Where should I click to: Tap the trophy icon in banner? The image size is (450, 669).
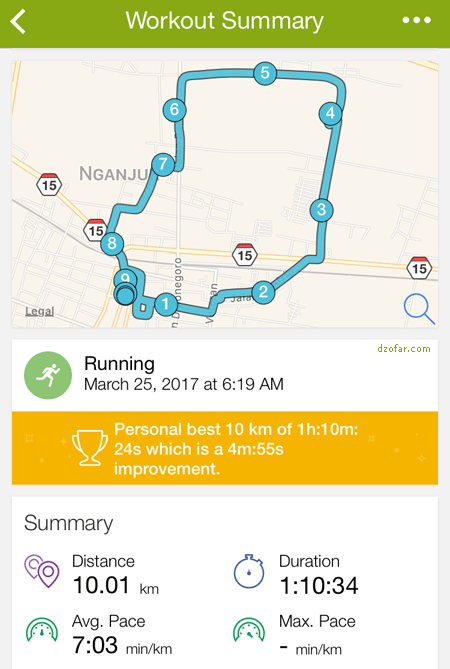[x=90, y=448]
